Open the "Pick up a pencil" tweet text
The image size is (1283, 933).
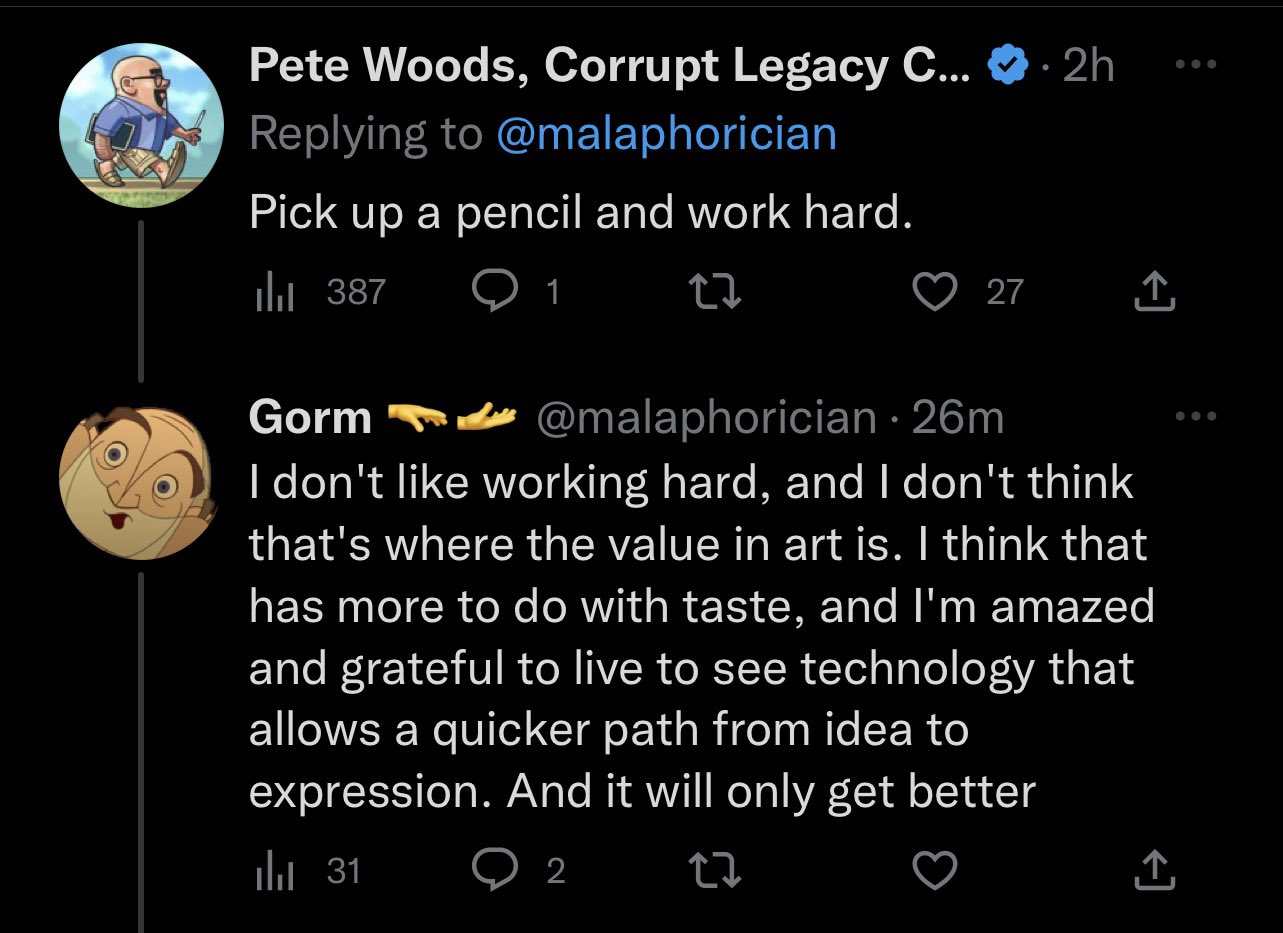tap(580, 212)
